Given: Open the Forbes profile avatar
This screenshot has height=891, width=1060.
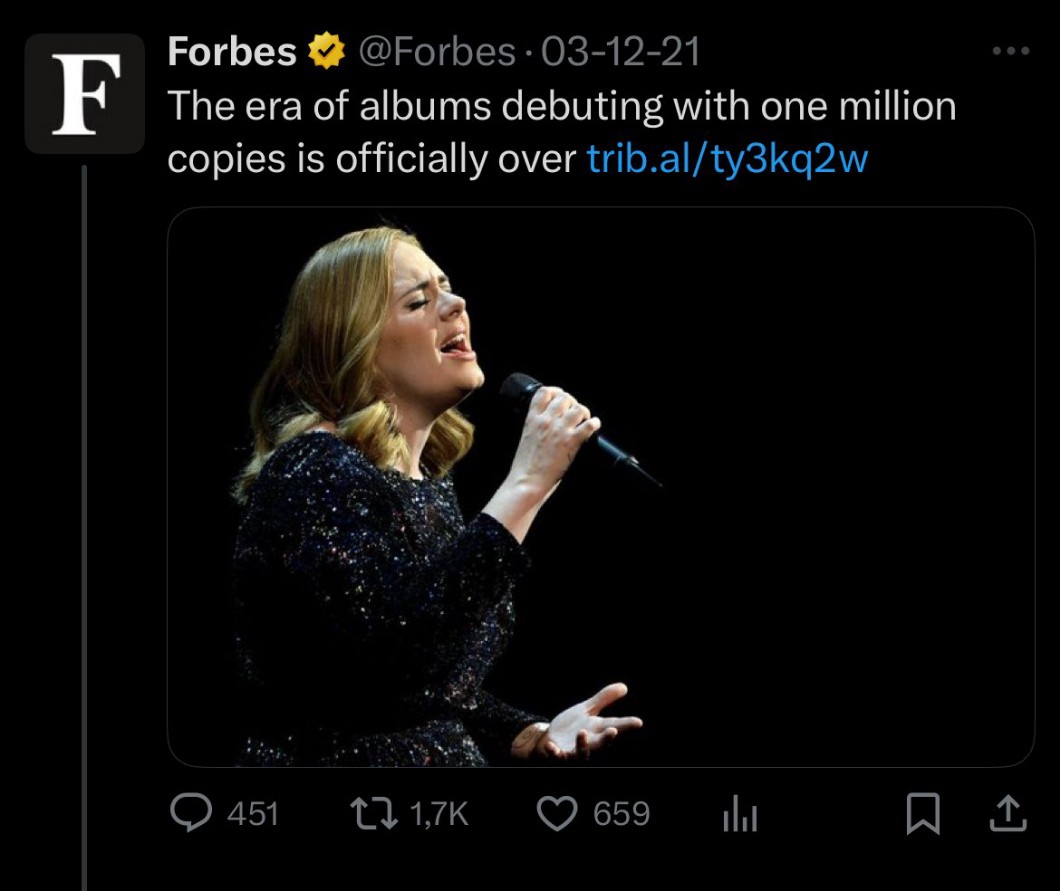Looking at the screenshot, I should [85, 93].
